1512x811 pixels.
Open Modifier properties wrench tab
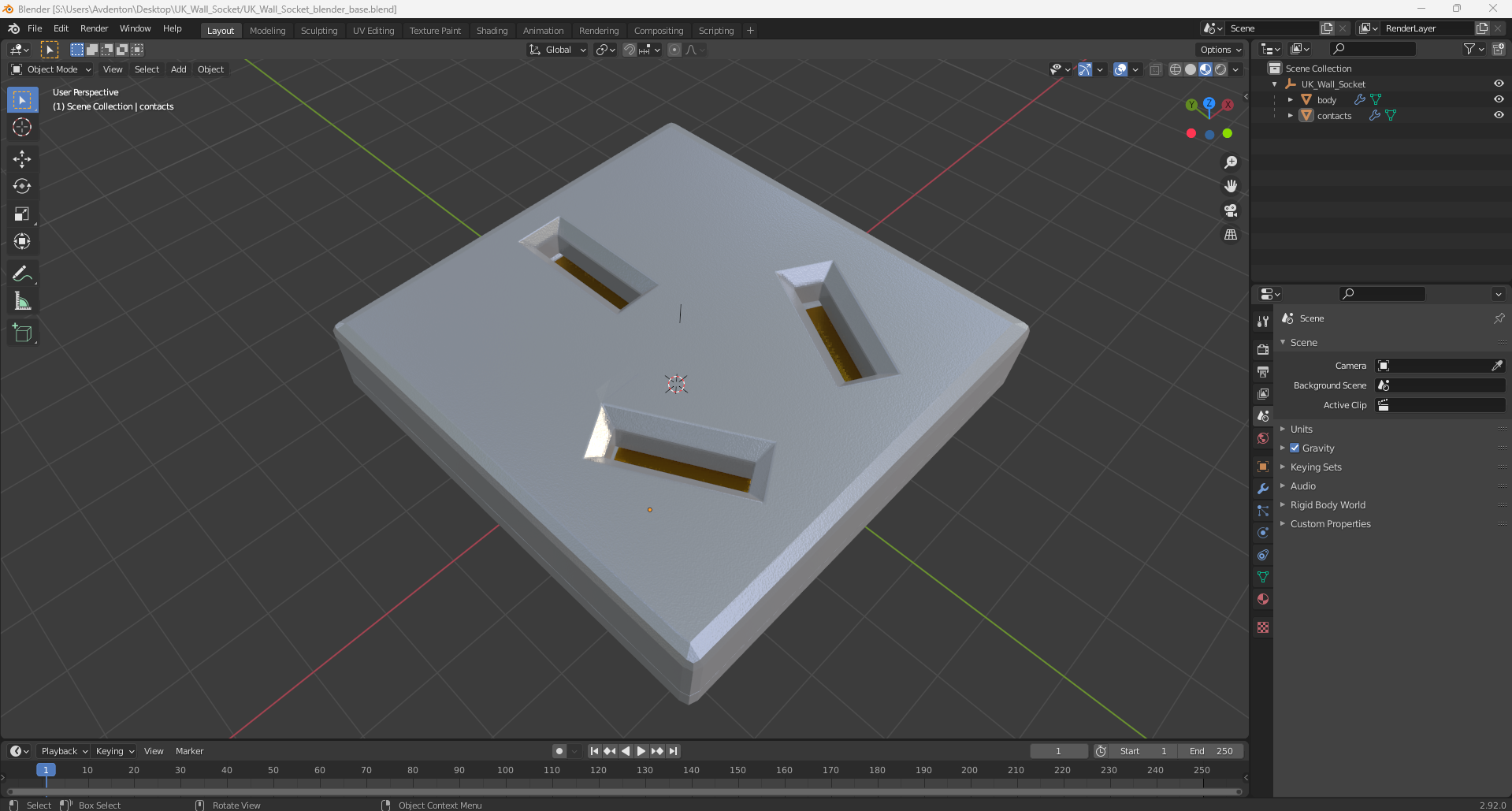point(1263,489)
